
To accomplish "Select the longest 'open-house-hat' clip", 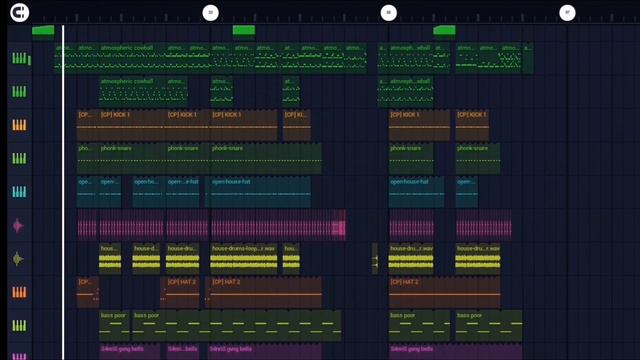I will [x=260, y=192].
